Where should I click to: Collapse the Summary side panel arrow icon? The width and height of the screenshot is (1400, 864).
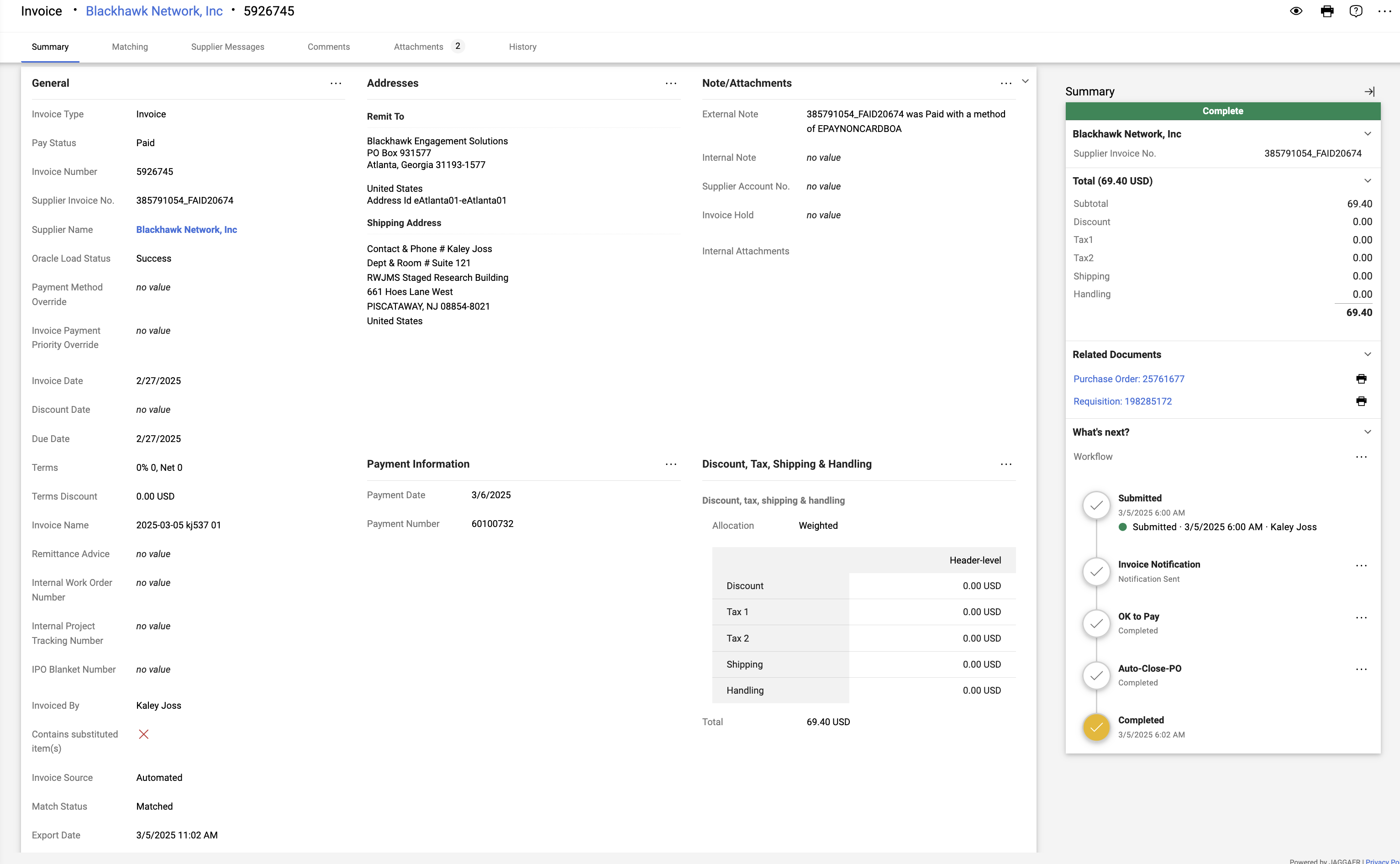(x=1369, y=91)
